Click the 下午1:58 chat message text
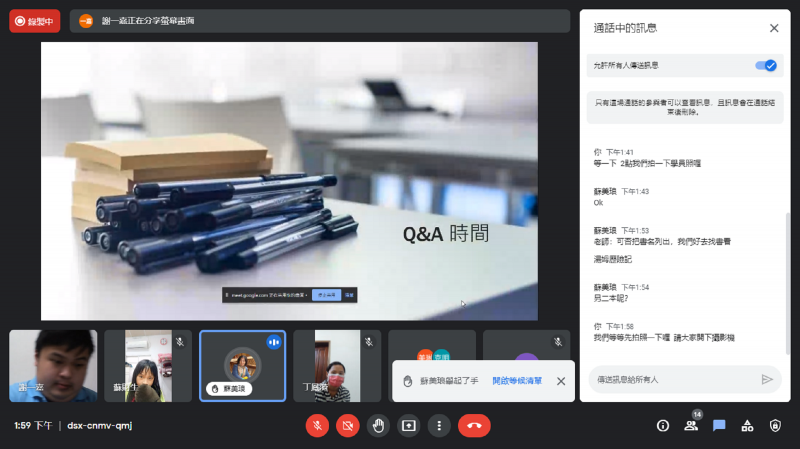The width and height of the screenshot is (800, 449). pyautogui.click(x=664, y=338)
